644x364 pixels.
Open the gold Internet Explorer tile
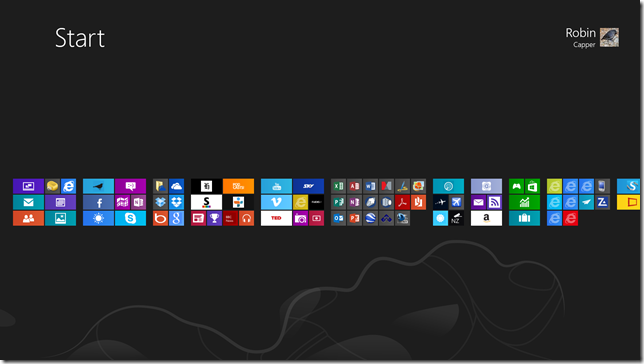[x=301, y=202]
